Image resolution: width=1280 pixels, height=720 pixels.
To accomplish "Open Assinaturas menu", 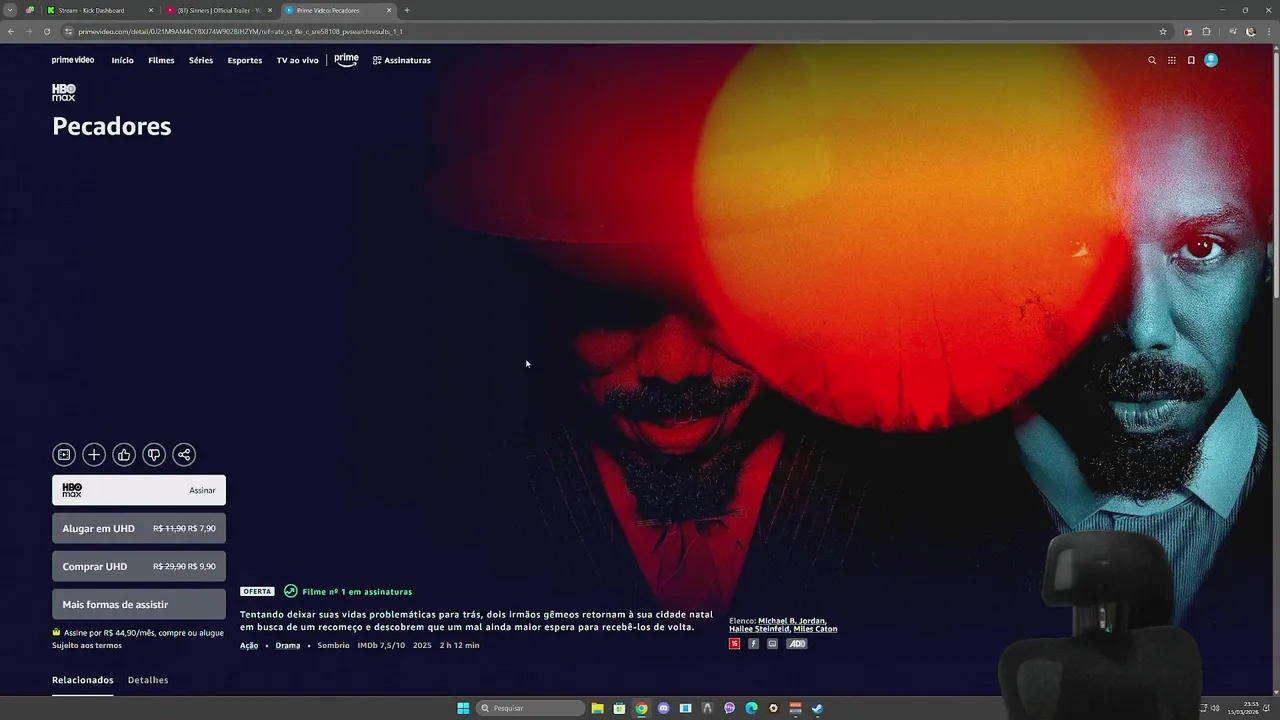I will click(x=402, y=60).
